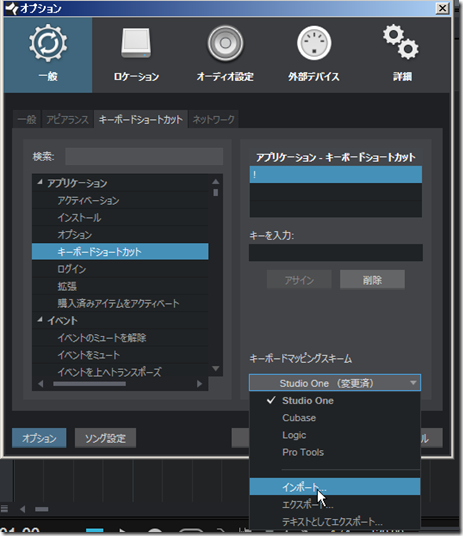The width and height of the screenshot is (463, 536).
Task: Click the command list scroll-down arrow
Action: (x=215, y=368)
